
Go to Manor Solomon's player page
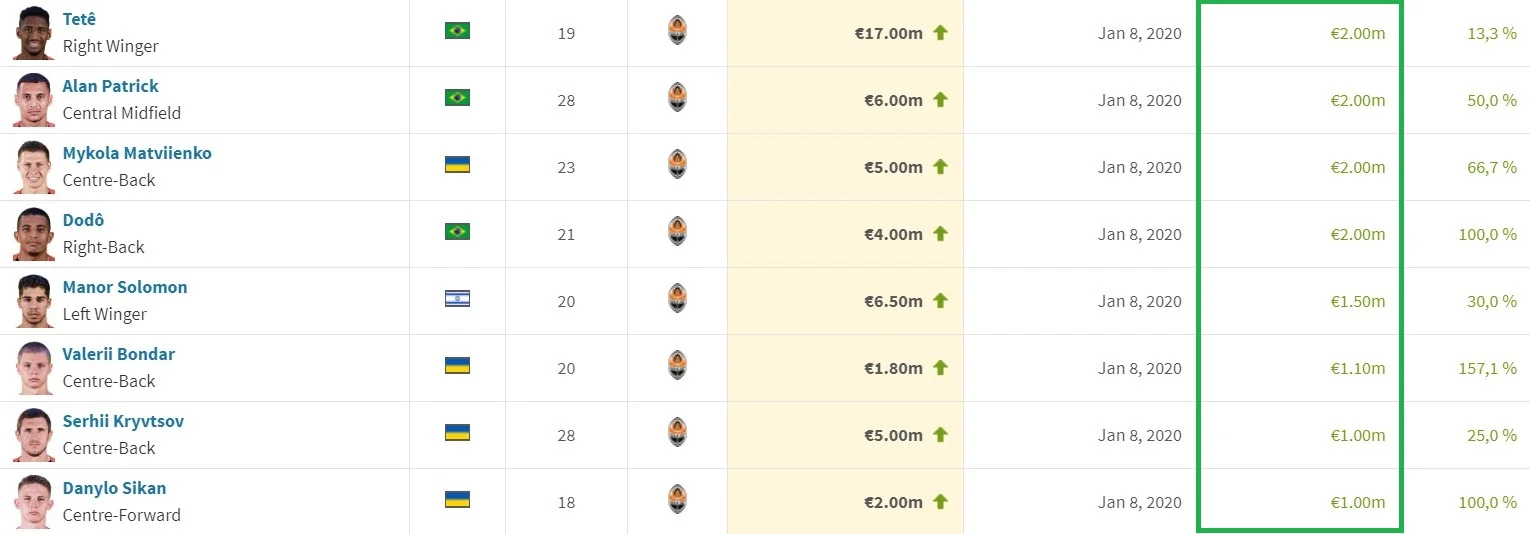125,287
